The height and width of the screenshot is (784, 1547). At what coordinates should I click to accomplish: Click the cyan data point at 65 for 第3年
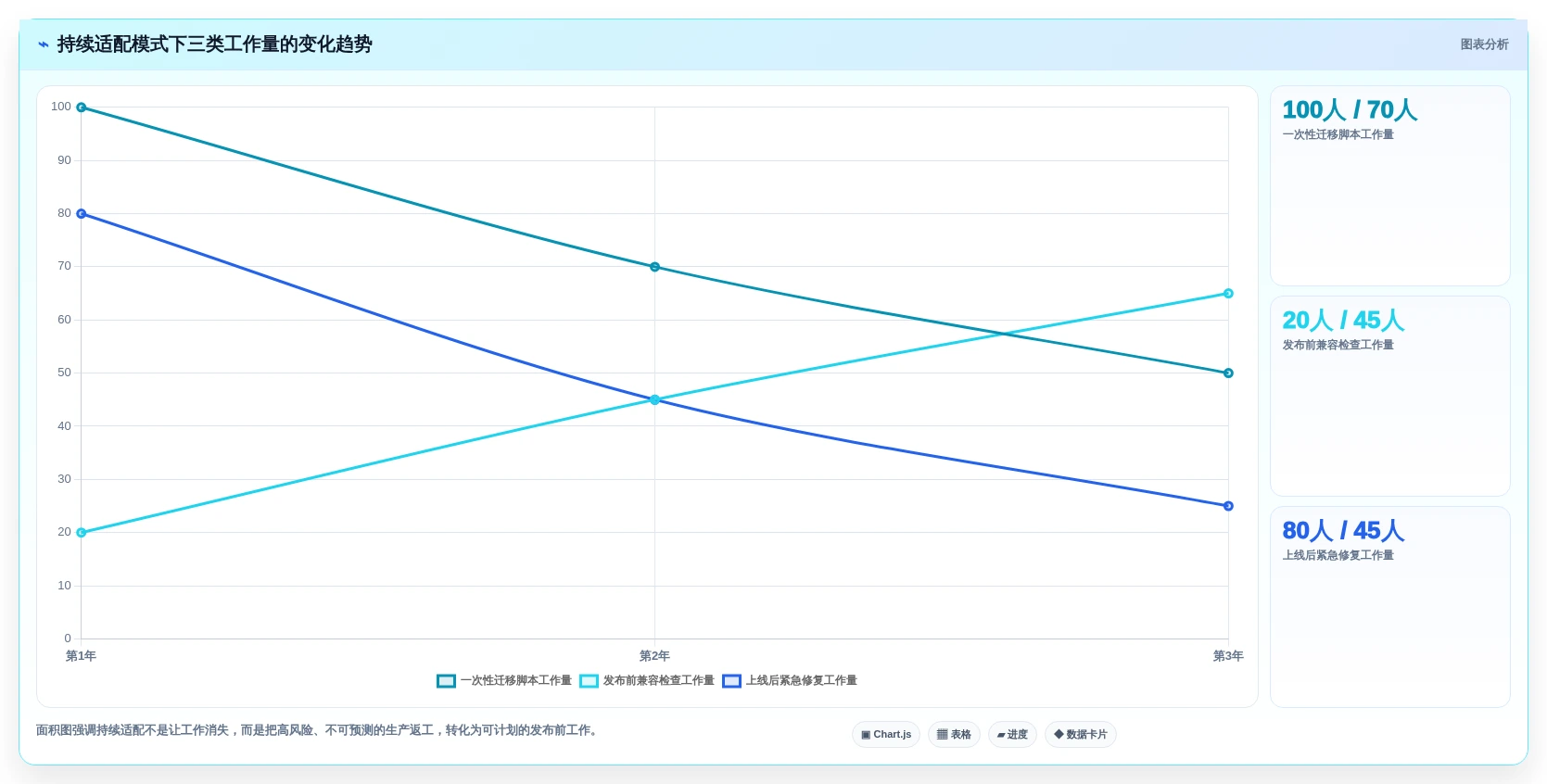tap(1228, 294)
